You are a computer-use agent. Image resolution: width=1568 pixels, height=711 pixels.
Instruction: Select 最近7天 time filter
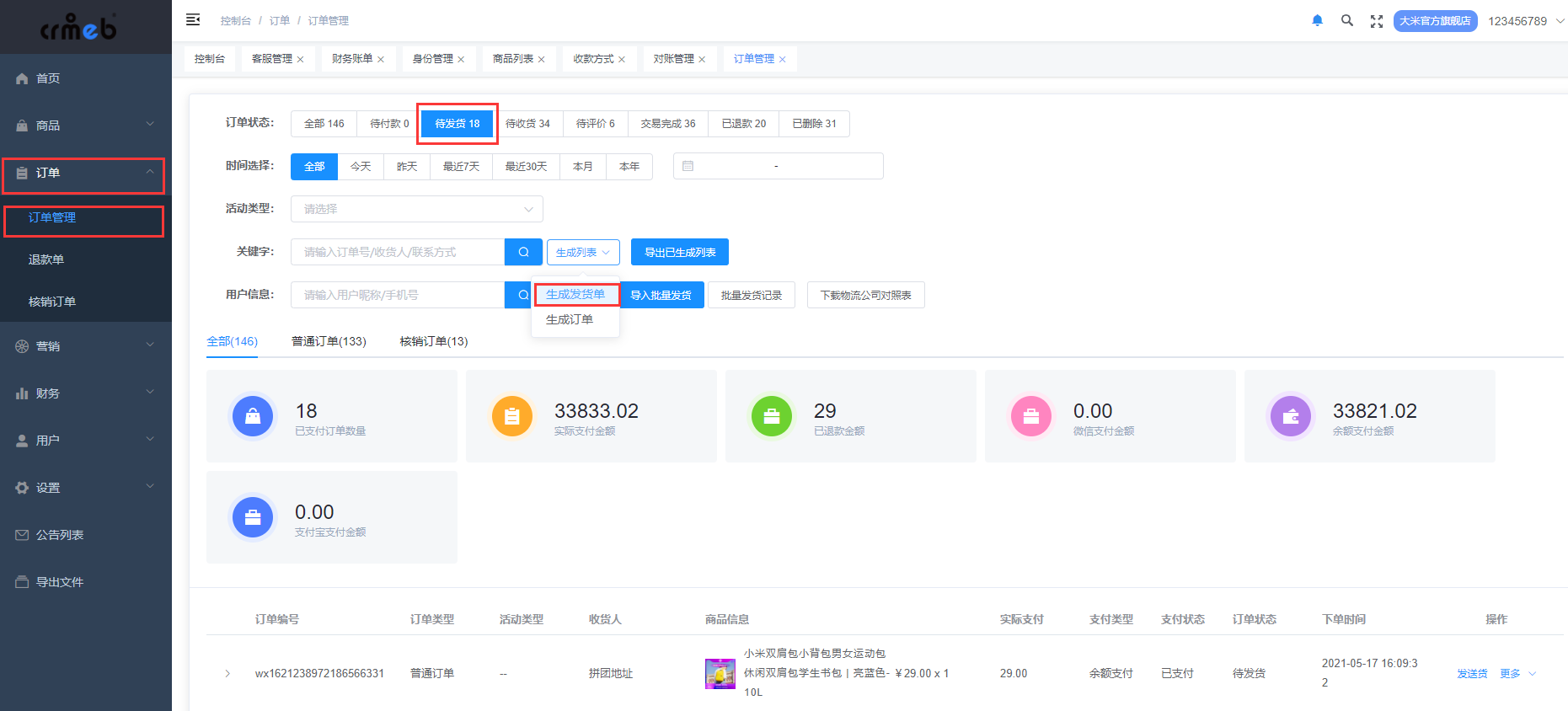click(x=461, y=167)
